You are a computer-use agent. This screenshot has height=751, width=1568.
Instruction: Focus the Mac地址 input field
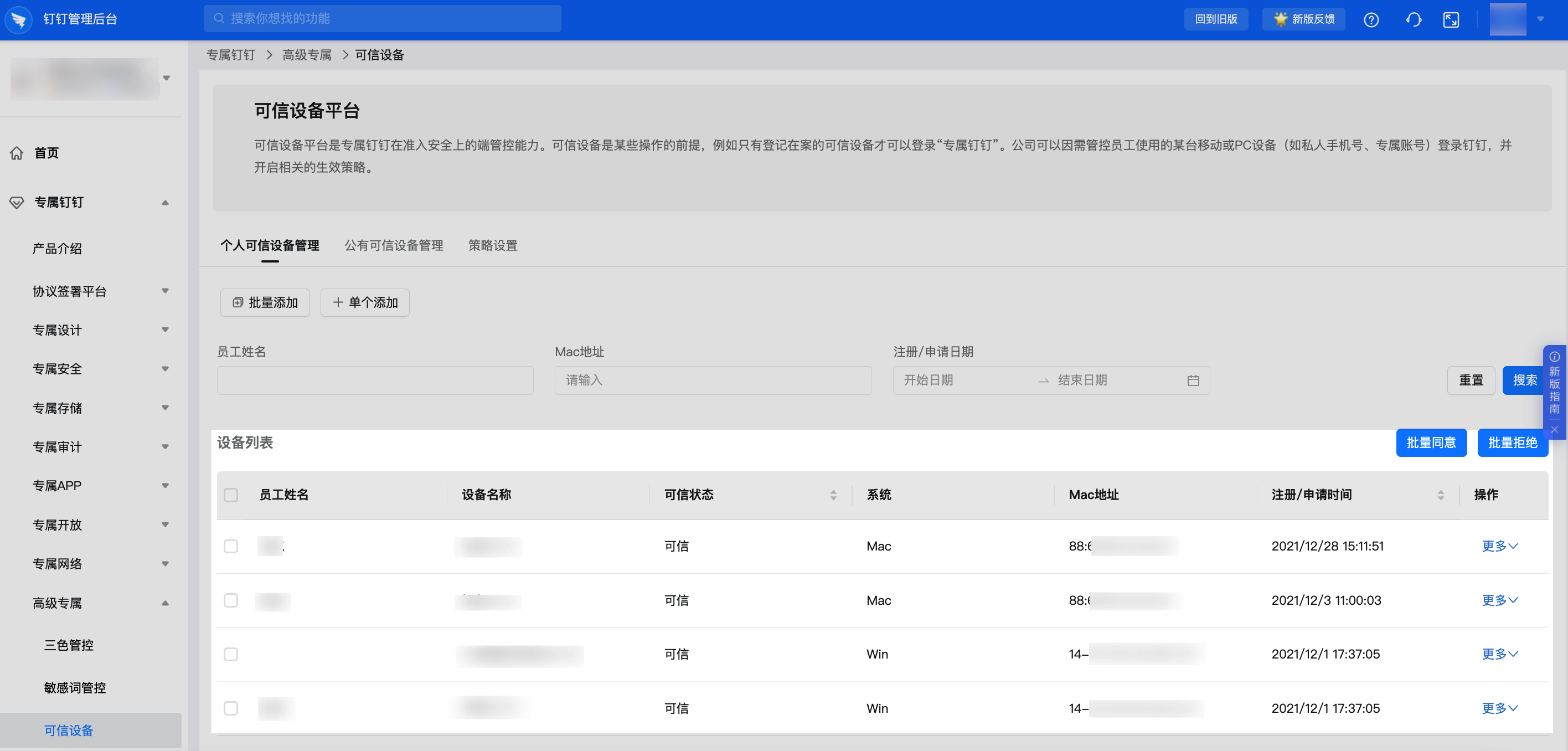[712, 380]
